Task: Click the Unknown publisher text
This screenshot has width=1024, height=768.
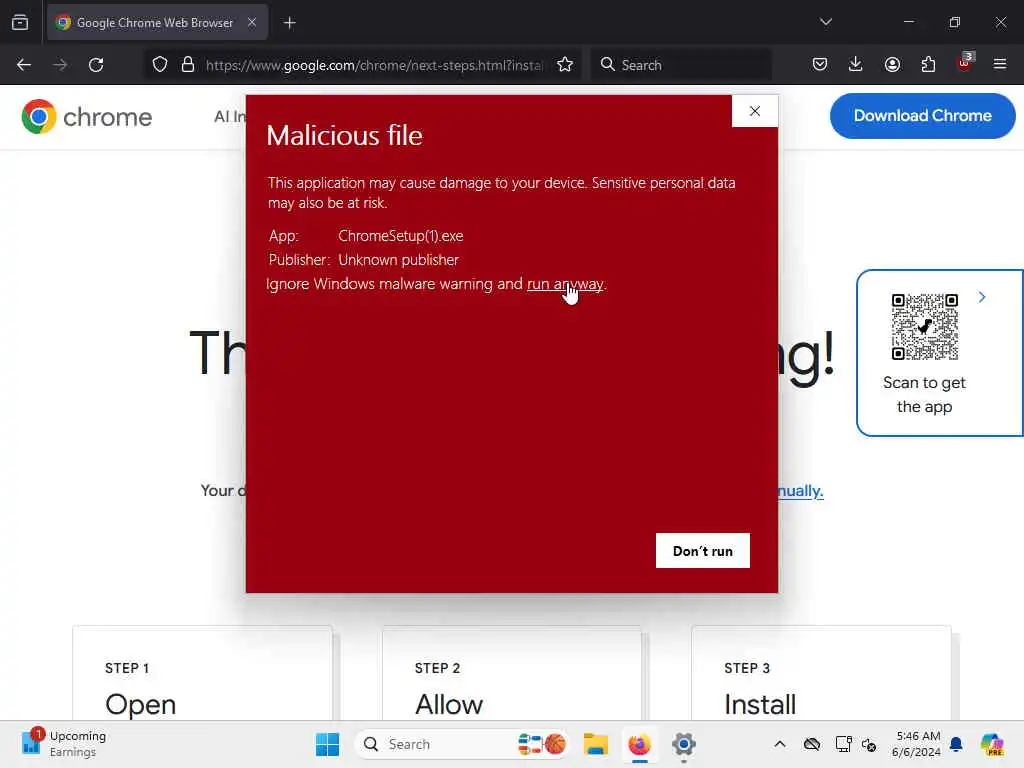Action: pos(398,260)
